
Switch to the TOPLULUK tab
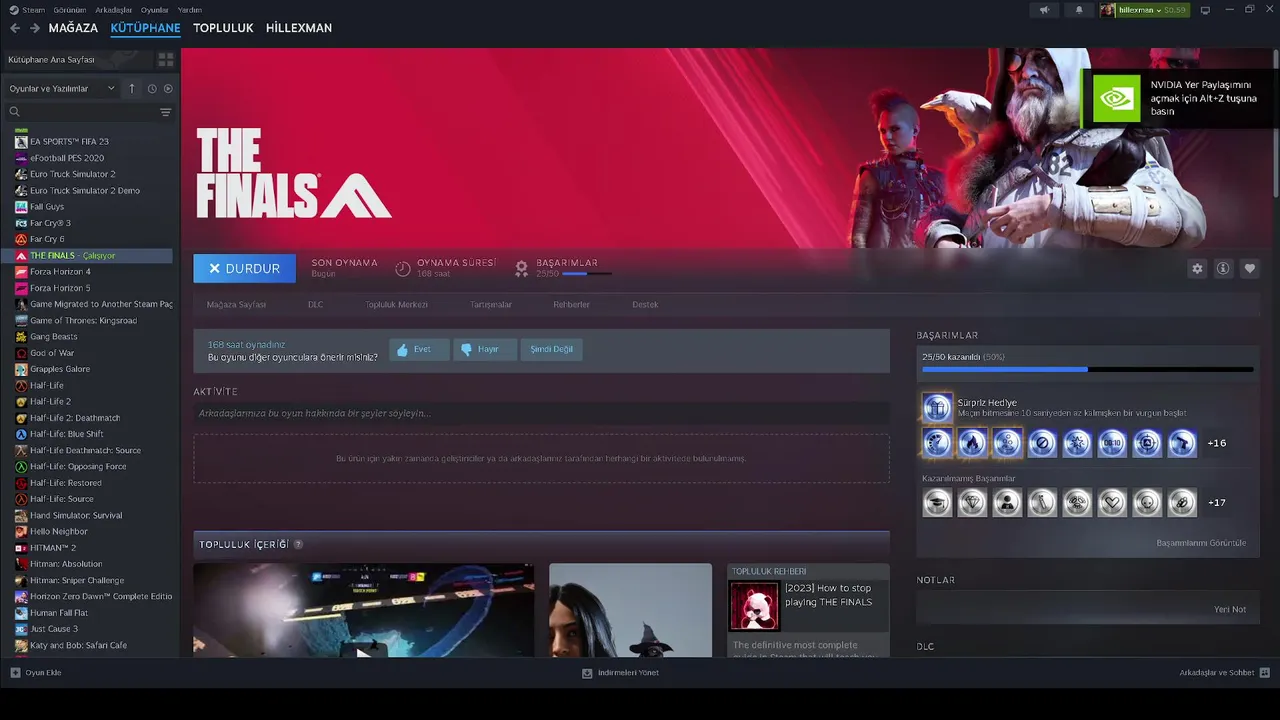point(223,28)
